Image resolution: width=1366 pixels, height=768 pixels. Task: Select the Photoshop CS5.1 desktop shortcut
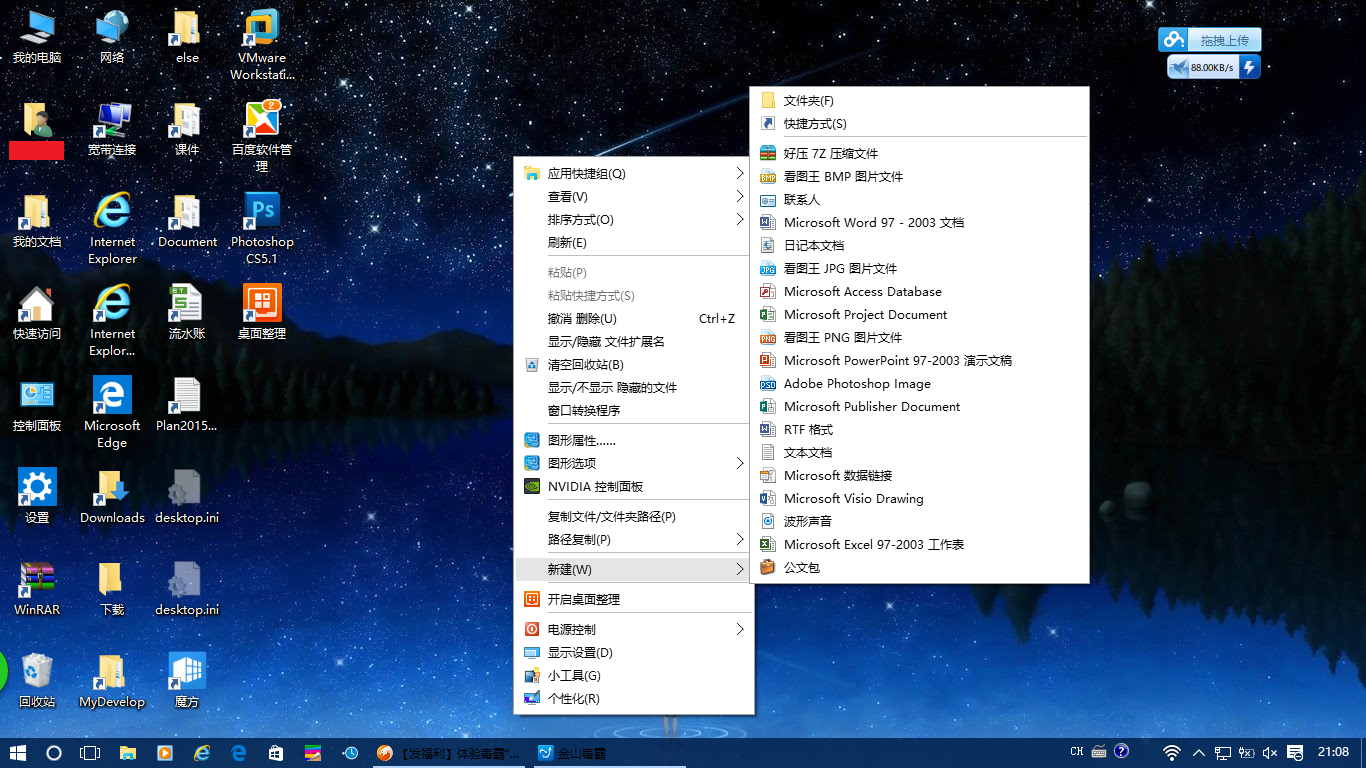click(x=262, y=228)
